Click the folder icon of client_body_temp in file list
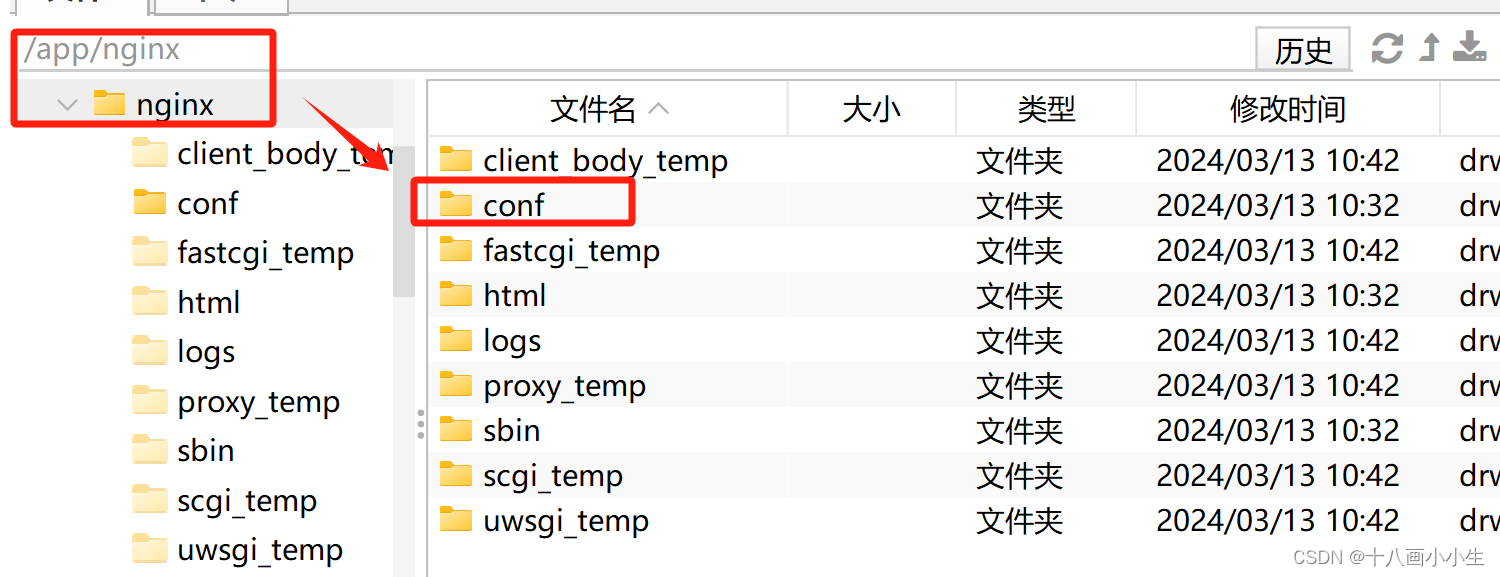The image size is (1500, 577). click(x=456, y=159)
